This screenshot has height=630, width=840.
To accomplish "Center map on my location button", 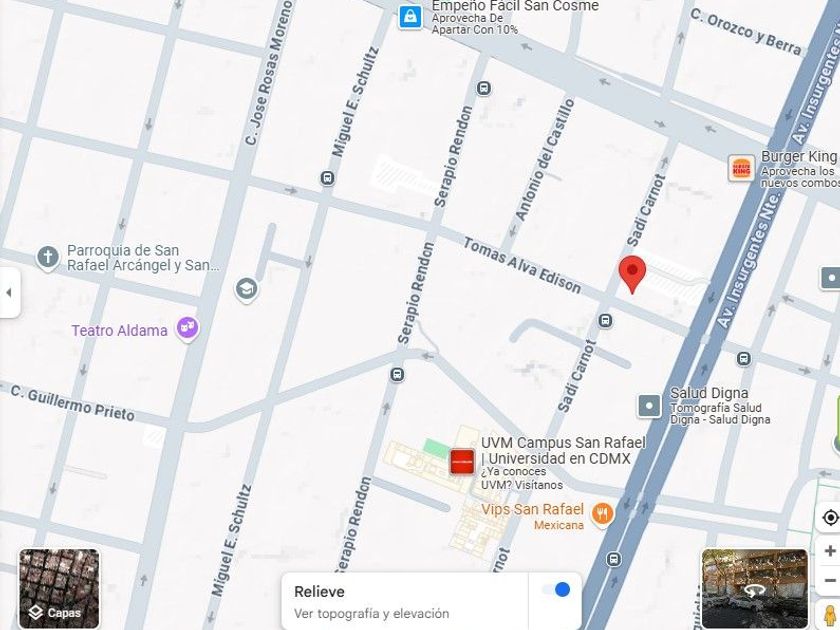I will tap(830, 518).
